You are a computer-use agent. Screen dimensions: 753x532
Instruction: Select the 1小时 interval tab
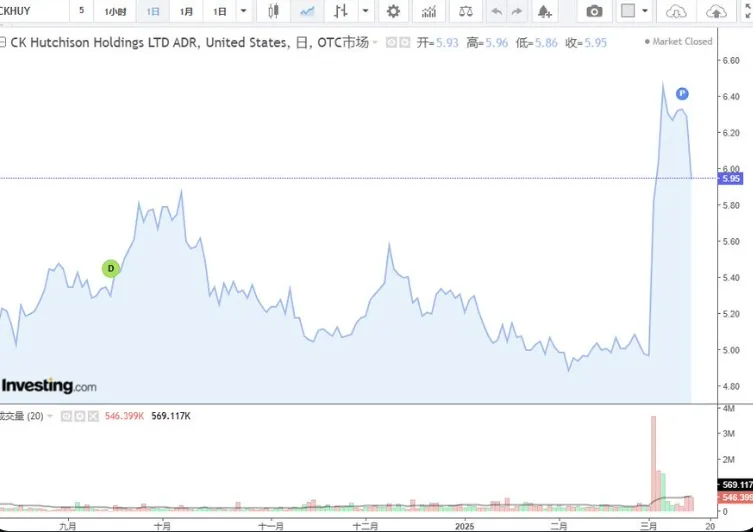116,11
